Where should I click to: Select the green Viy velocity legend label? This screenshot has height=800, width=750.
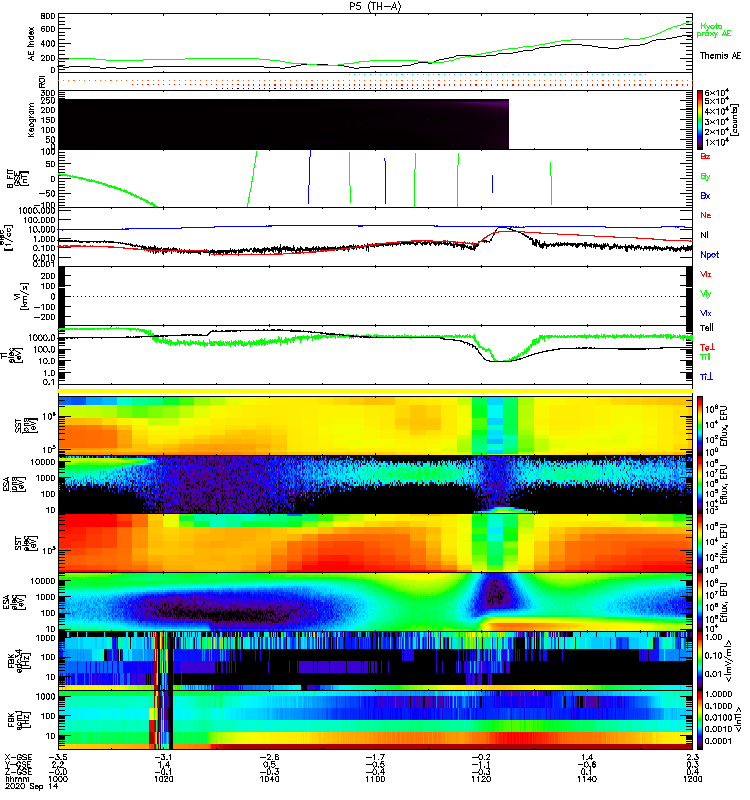point(706,294)
